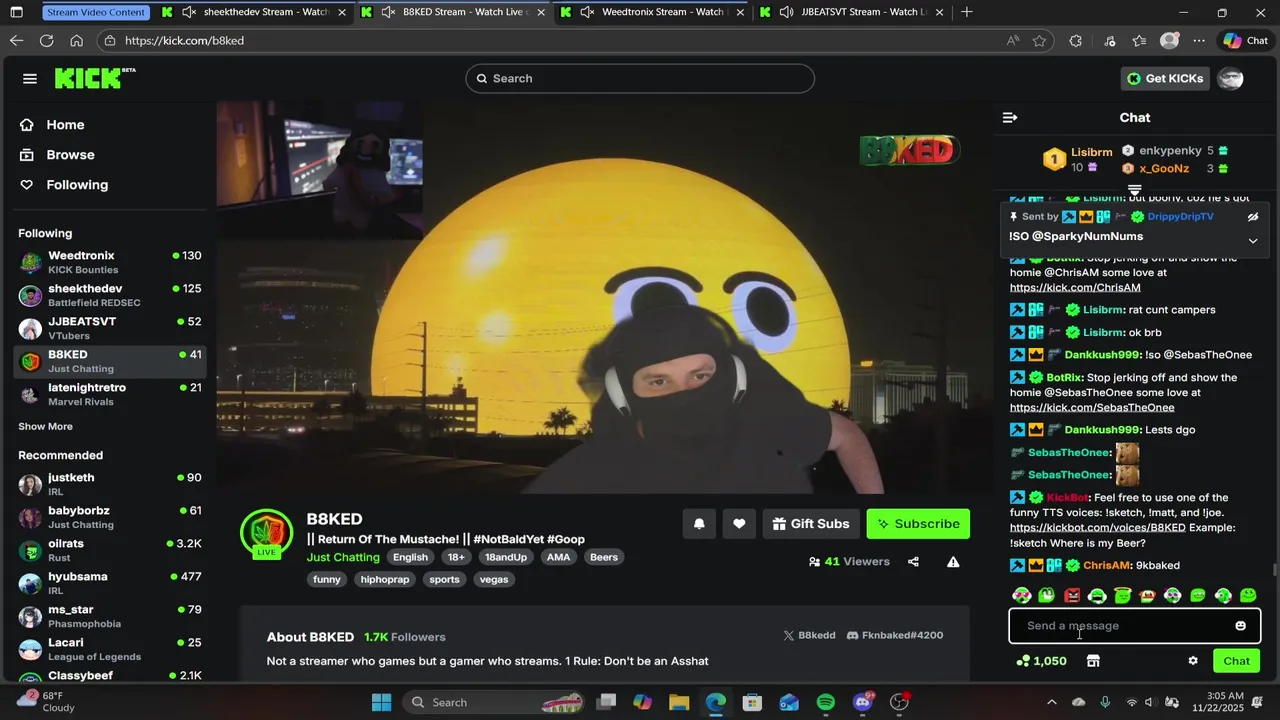
Task: Add page to favorites star
Action: [x=1040, y=41]
